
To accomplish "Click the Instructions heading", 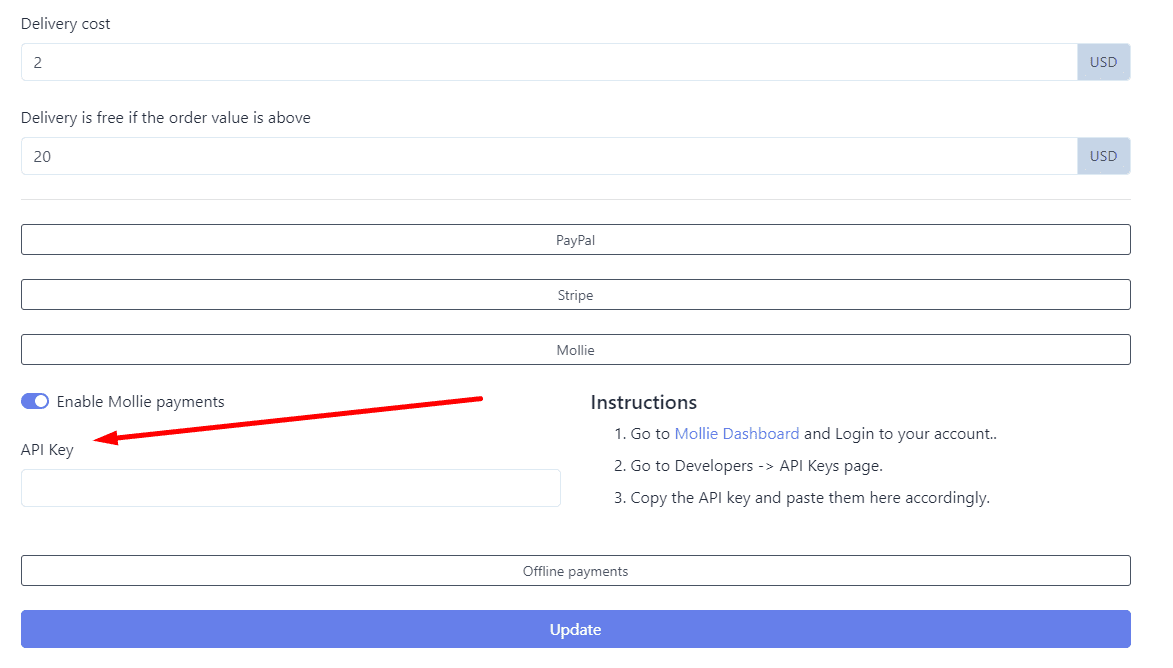I will pyautogui.click(x=643, y=402).
